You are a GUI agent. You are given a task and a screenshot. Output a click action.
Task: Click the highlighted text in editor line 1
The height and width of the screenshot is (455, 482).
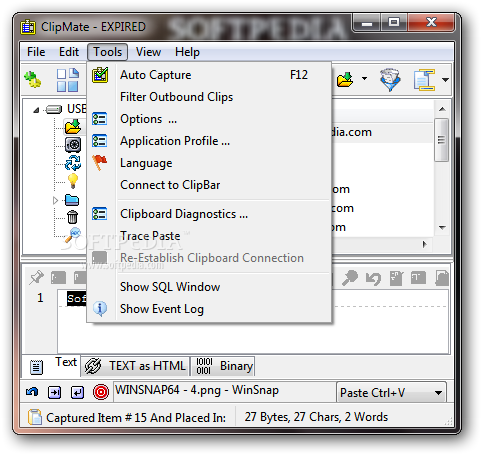76,299
